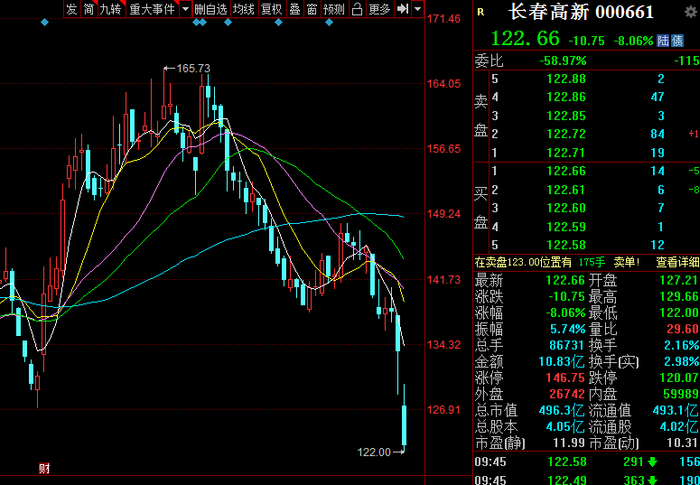This screenshot has height=485, width=700.
Task: Click 查看详细 to view order details
Action: 678,262
